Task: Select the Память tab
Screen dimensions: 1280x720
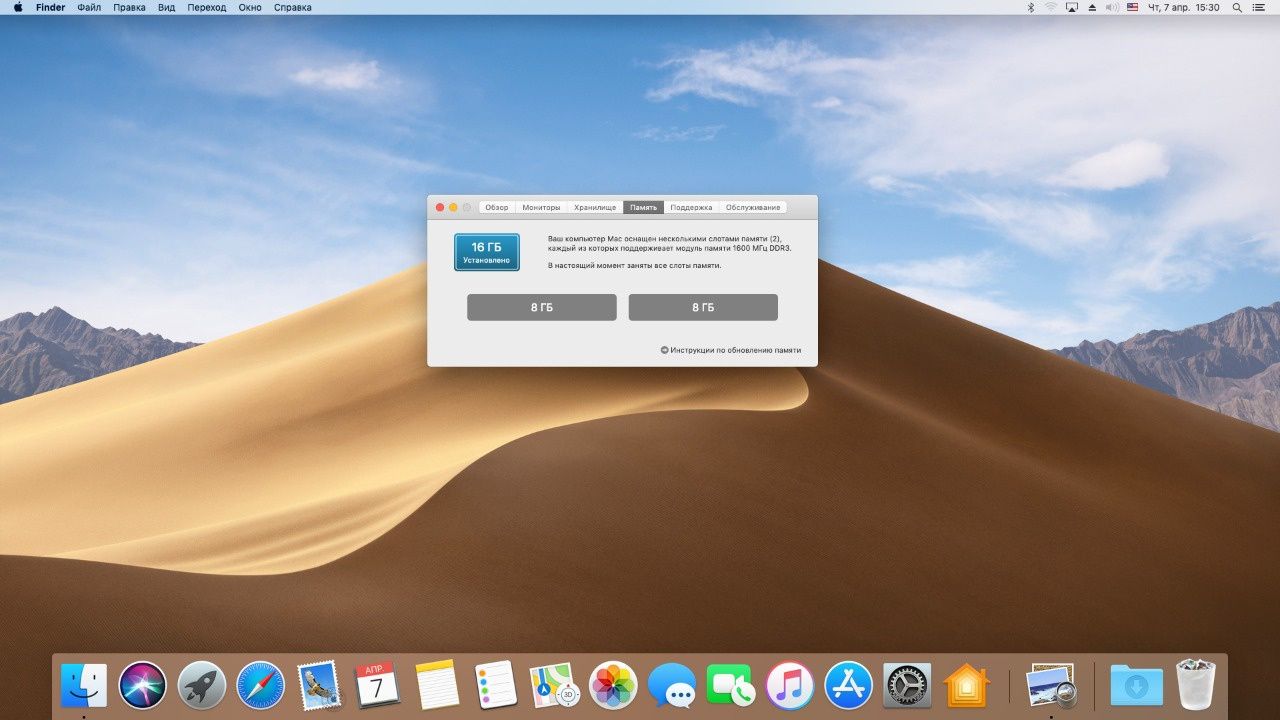Action: 644,207
